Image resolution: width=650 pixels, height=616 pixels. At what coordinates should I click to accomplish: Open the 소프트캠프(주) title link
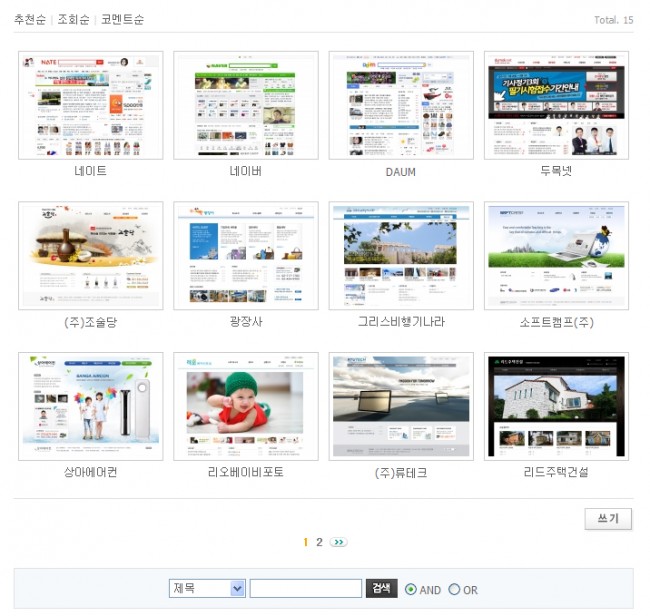click(x=556, y=322)
